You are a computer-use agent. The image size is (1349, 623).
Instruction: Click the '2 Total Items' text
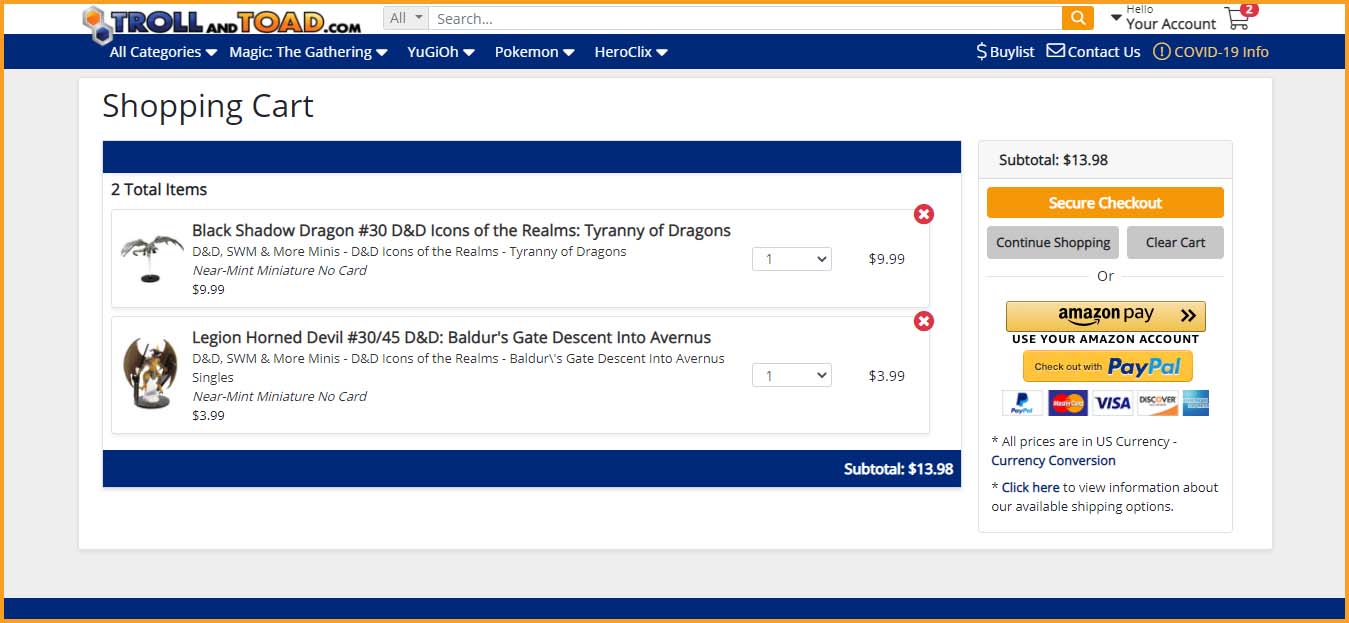(x=159, y=189)
